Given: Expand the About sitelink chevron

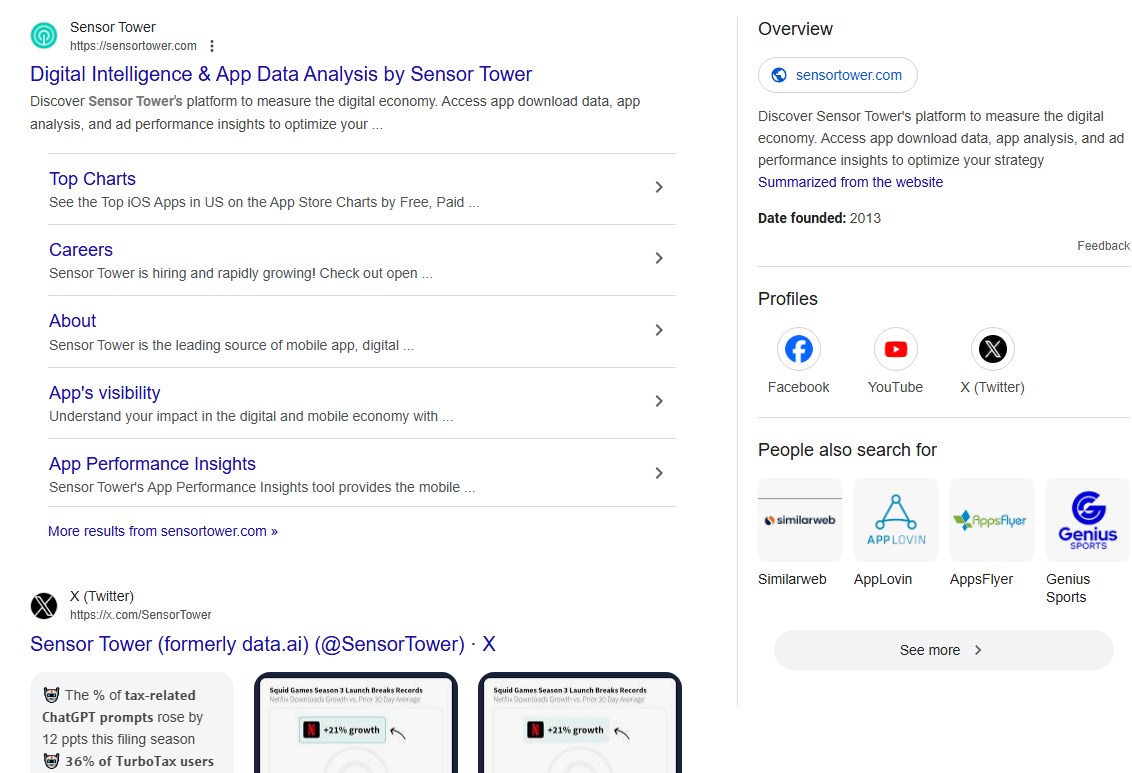Looking at the screenshot, I should click(658, 330).
